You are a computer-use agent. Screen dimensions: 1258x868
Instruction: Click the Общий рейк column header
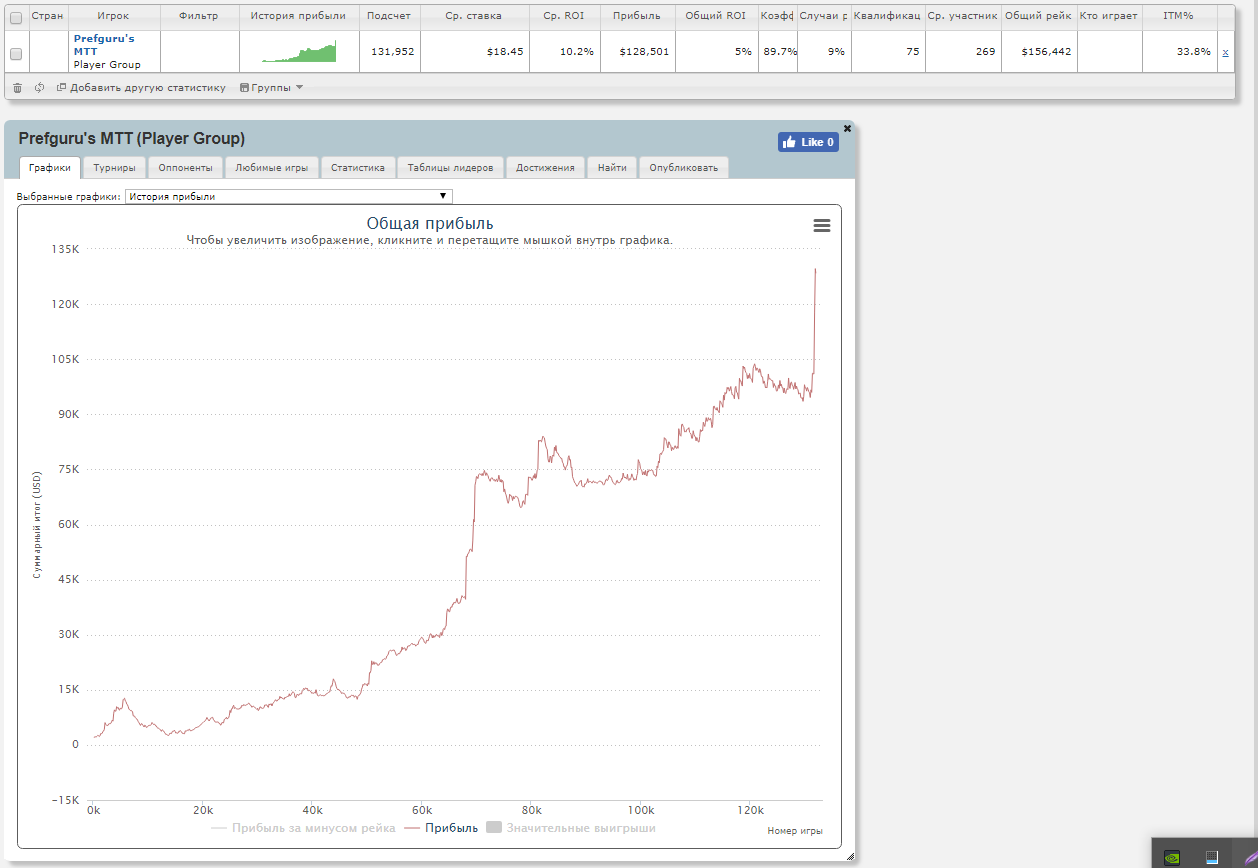(x=1038, y=16)
